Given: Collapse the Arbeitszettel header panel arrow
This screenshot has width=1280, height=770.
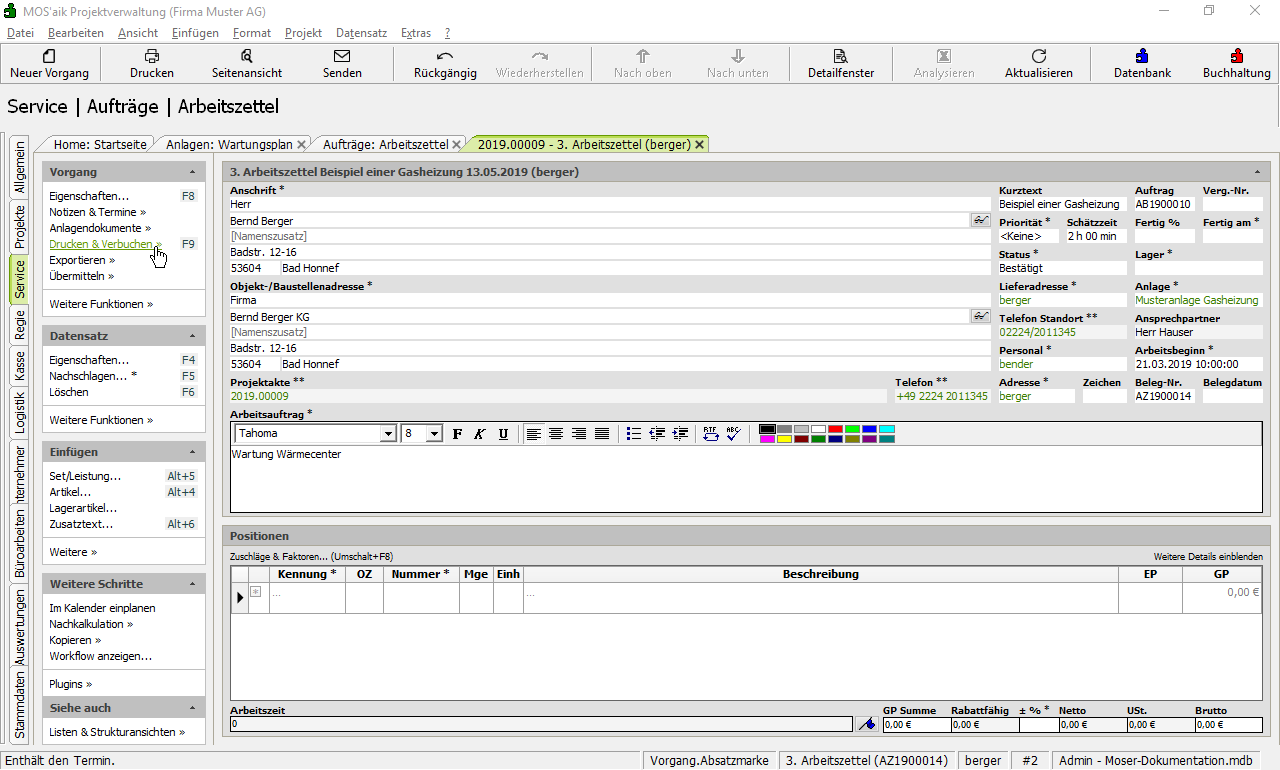Looking at the screenshot, I should [1257, 172].
